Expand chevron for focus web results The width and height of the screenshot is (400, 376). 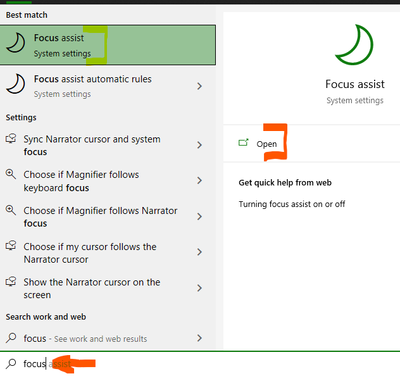(199, 338)
